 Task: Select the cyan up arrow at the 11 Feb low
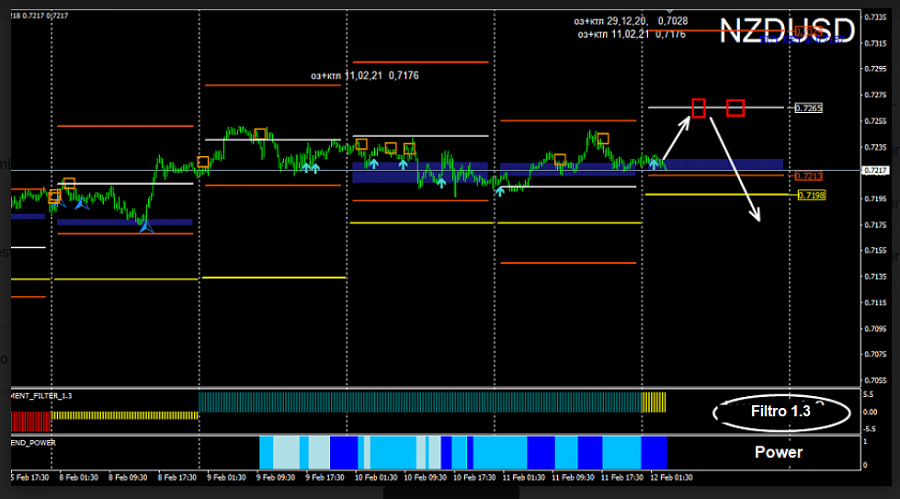[x=500, y=190]
